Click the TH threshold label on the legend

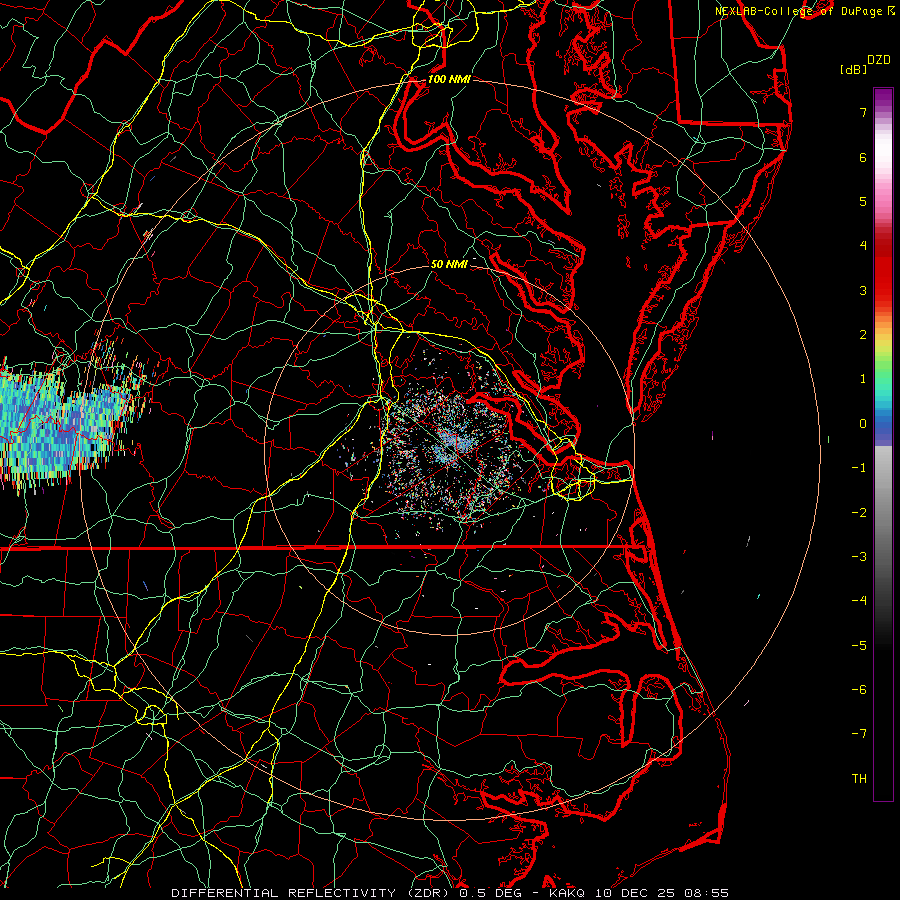[x=859, y=779]
